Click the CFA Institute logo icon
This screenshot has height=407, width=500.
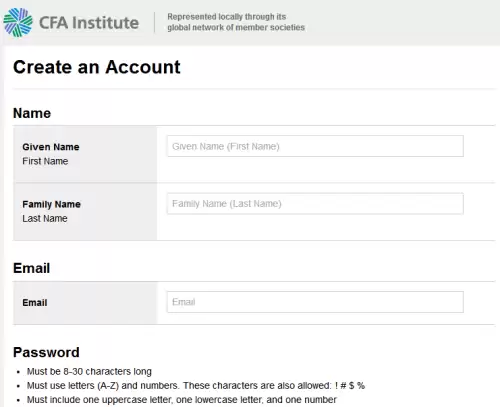(18, 22)
